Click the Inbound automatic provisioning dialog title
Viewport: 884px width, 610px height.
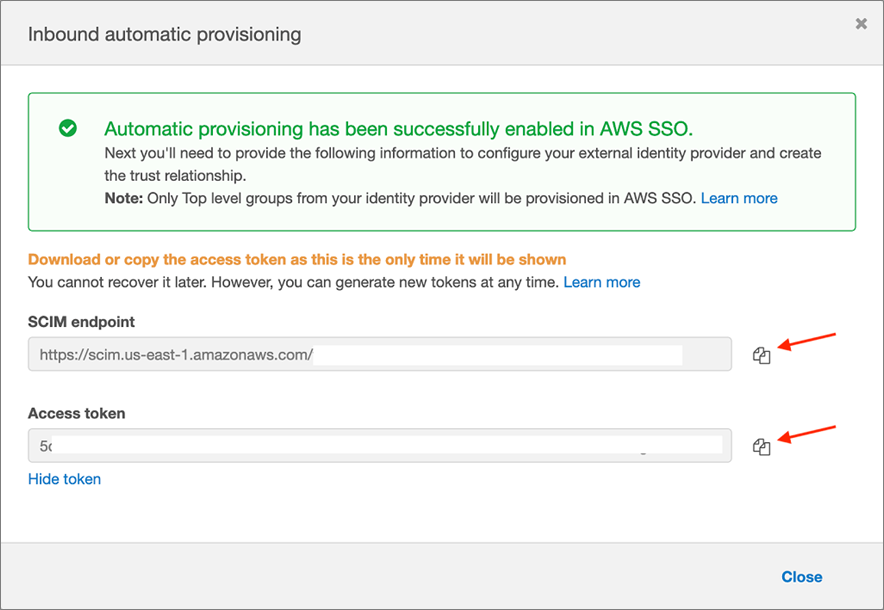pyautogui.click(x=164, y=34)
